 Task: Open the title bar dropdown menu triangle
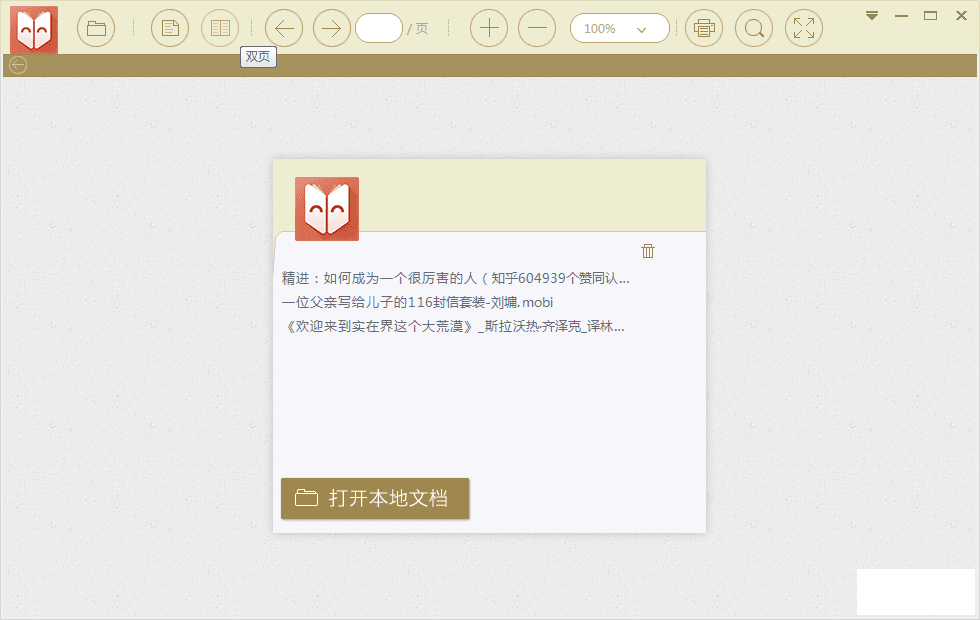(872, 15)
